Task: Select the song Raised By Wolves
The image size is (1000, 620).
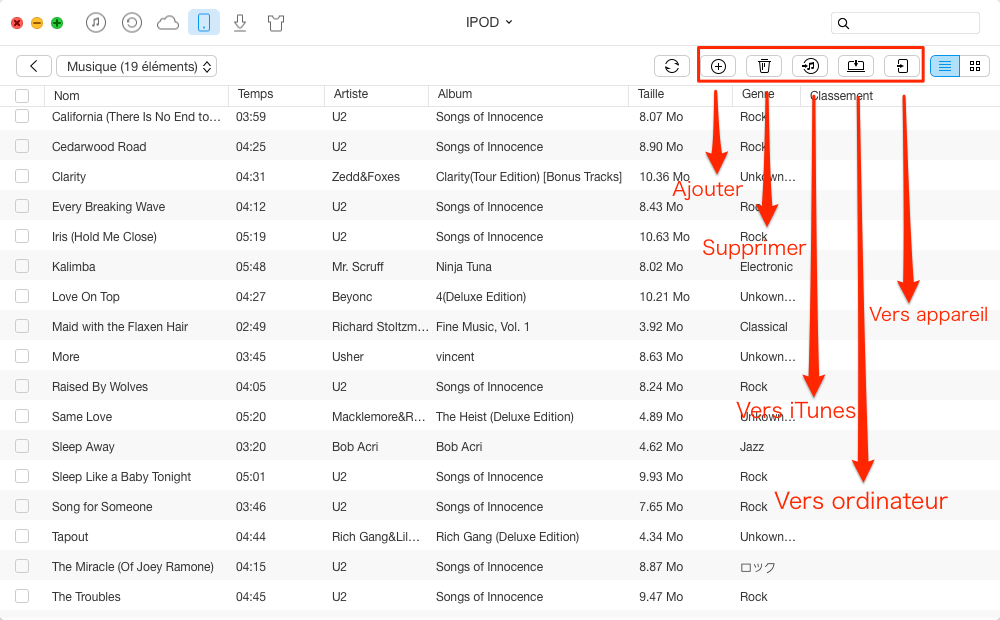Action: click(x=99, y=387)
